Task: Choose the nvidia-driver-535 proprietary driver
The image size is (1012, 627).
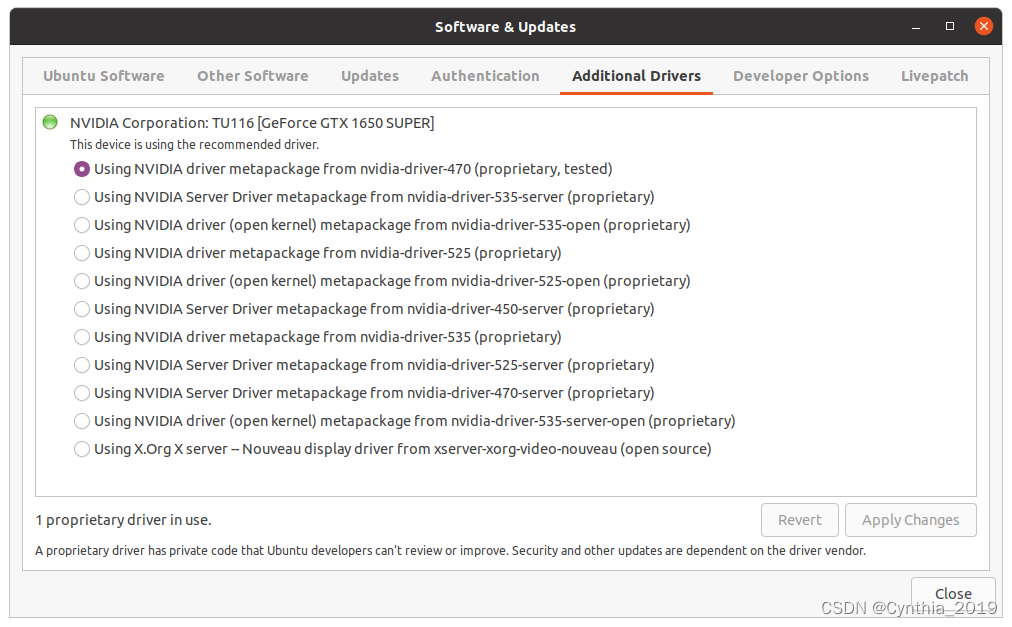Action: (81, 337)
